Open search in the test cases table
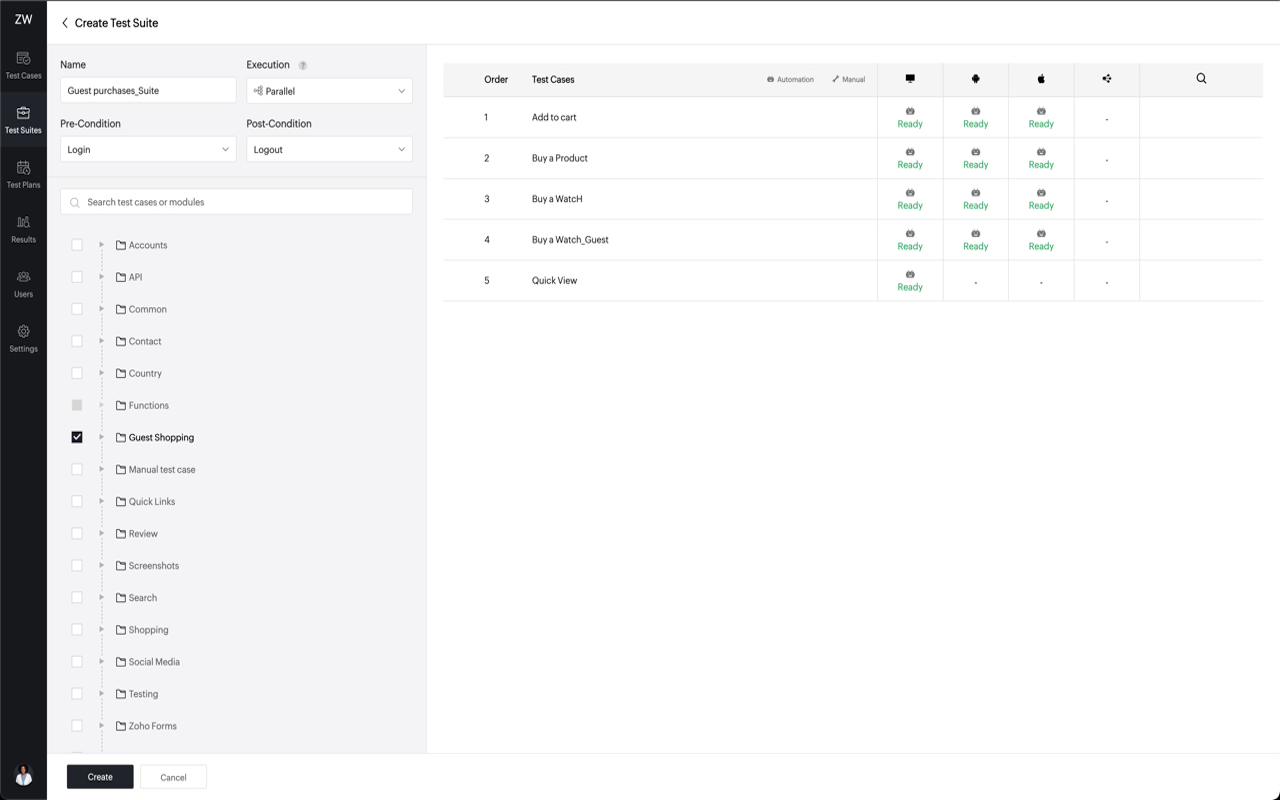The width and height of the screenshot is (1280, 800). click(1201, 78)
